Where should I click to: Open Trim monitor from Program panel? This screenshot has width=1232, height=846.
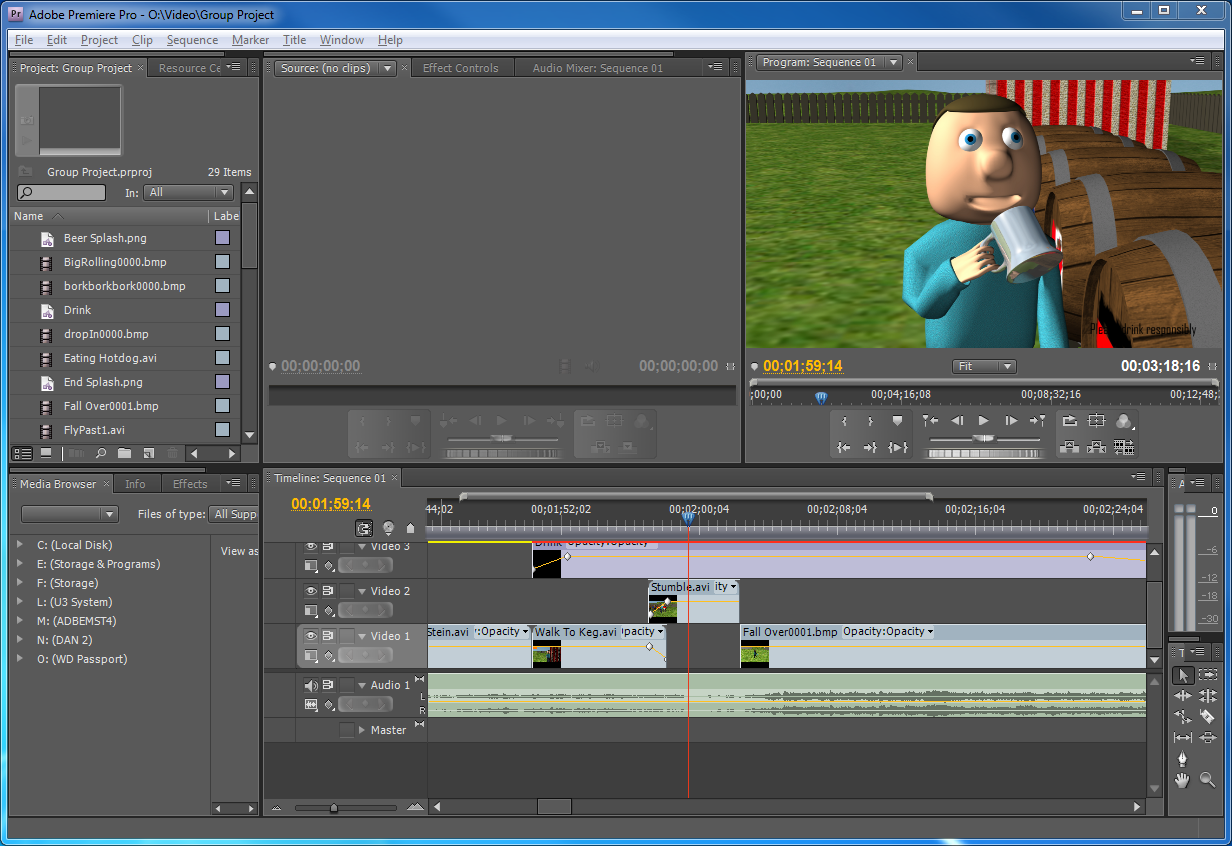click(x=1124, y=447)
